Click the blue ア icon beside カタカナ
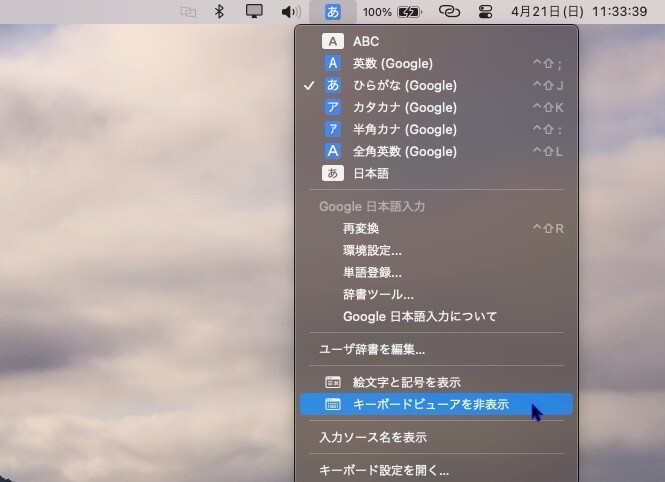Image resolution: width=665 pixels, height=482 pixels. [333, 107]
